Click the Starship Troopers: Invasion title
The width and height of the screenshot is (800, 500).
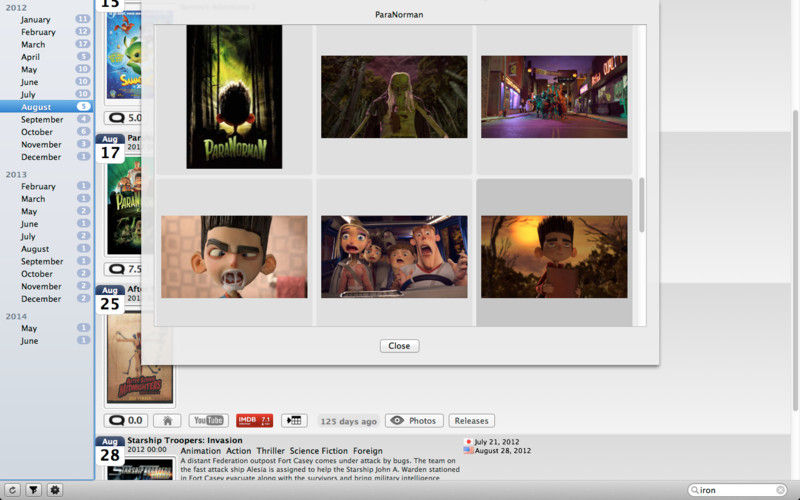[185, 440]
